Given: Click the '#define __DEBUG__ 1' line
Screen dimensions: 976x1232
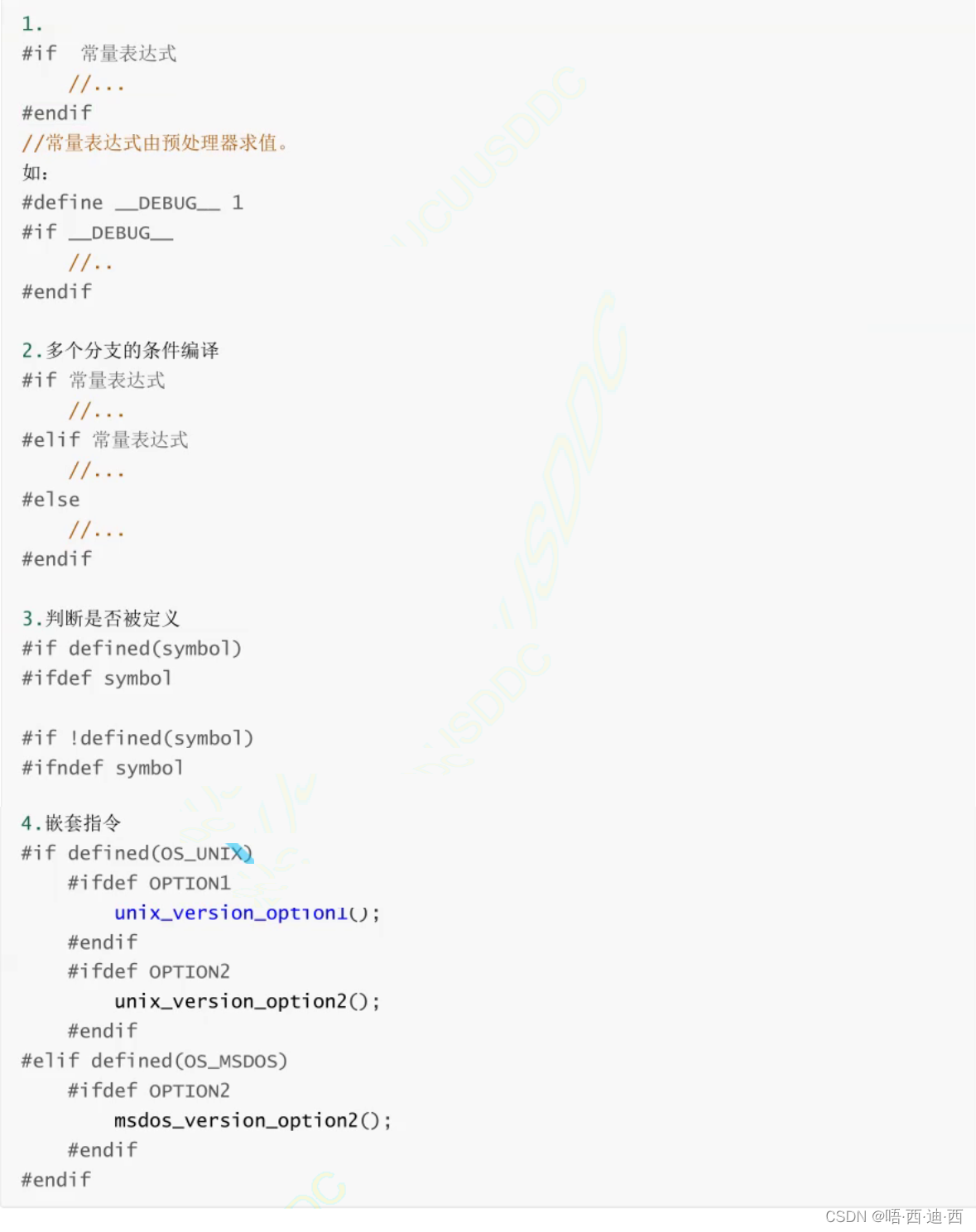Looking at the screenshot, I should point(132,203).
